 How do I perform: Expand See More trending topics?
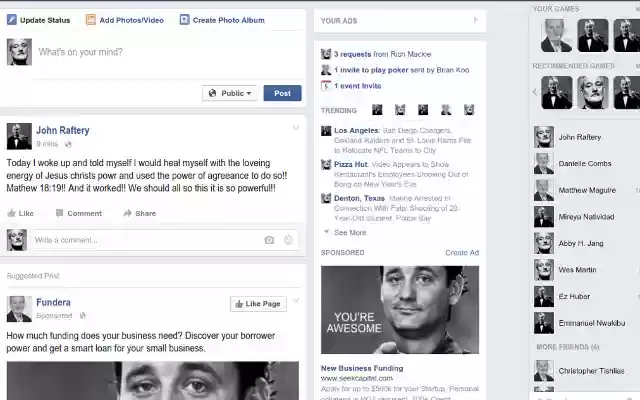point(345,232)
